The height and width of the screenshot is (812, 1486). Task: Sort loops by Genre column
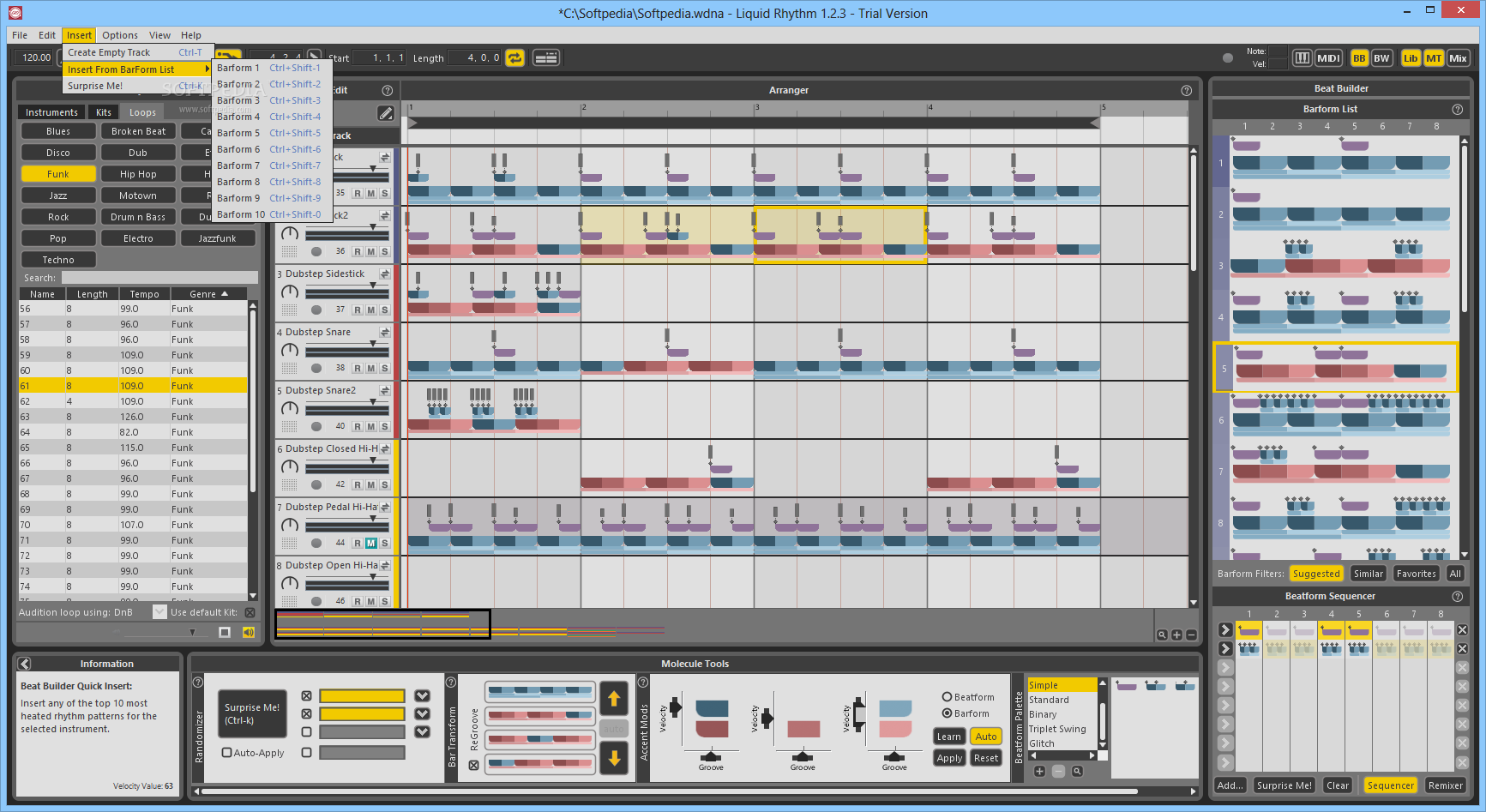click(x=208, y=294)
